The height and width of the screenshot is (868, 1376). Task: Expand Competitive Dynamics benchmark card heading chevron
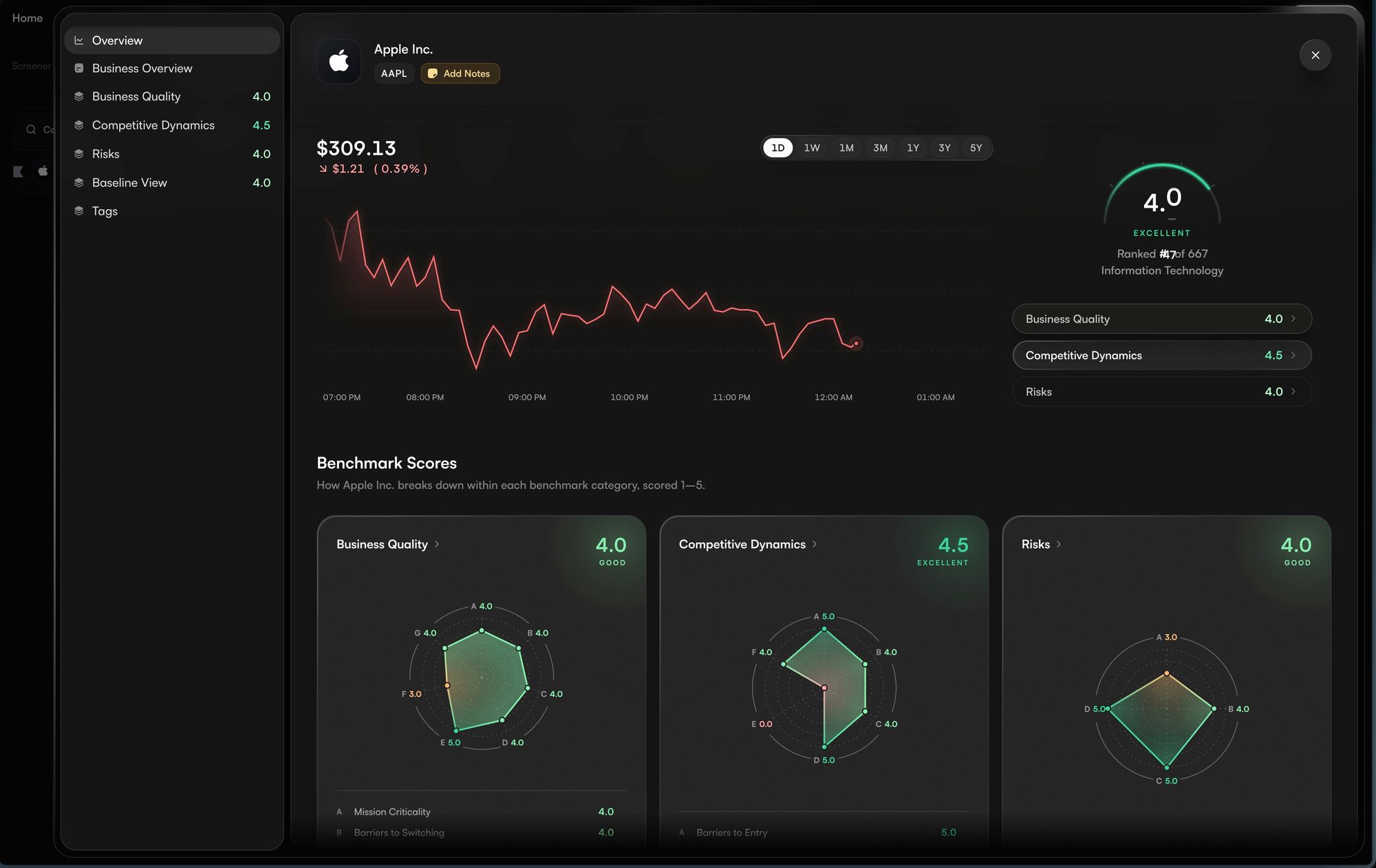coord(815,545)
